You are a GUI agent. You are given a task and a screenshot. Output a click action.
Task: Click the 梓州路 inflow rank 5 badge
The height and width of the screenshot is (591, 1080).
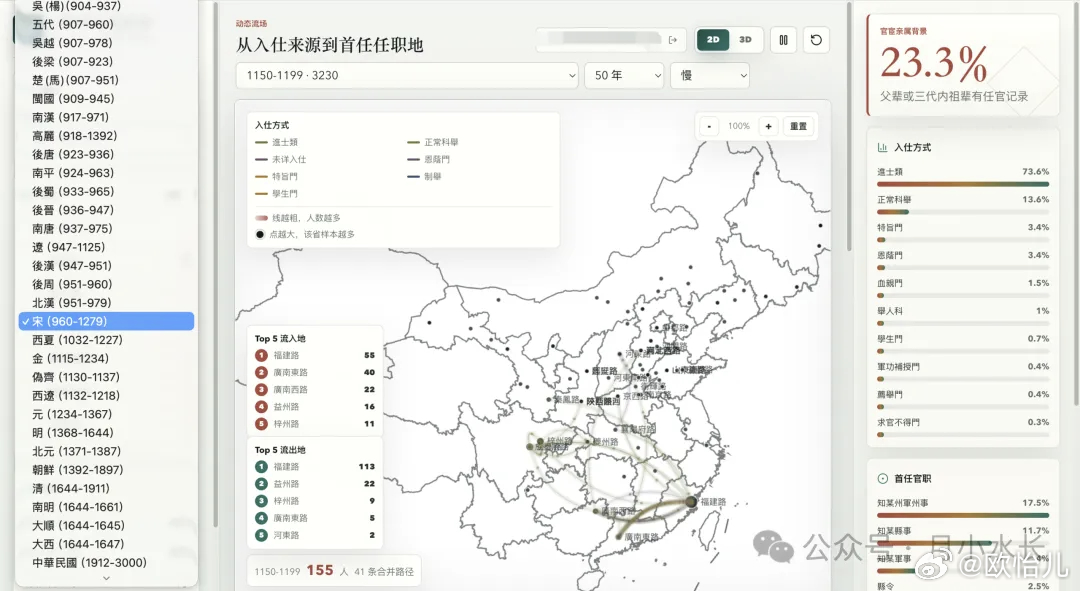[261, 424]
